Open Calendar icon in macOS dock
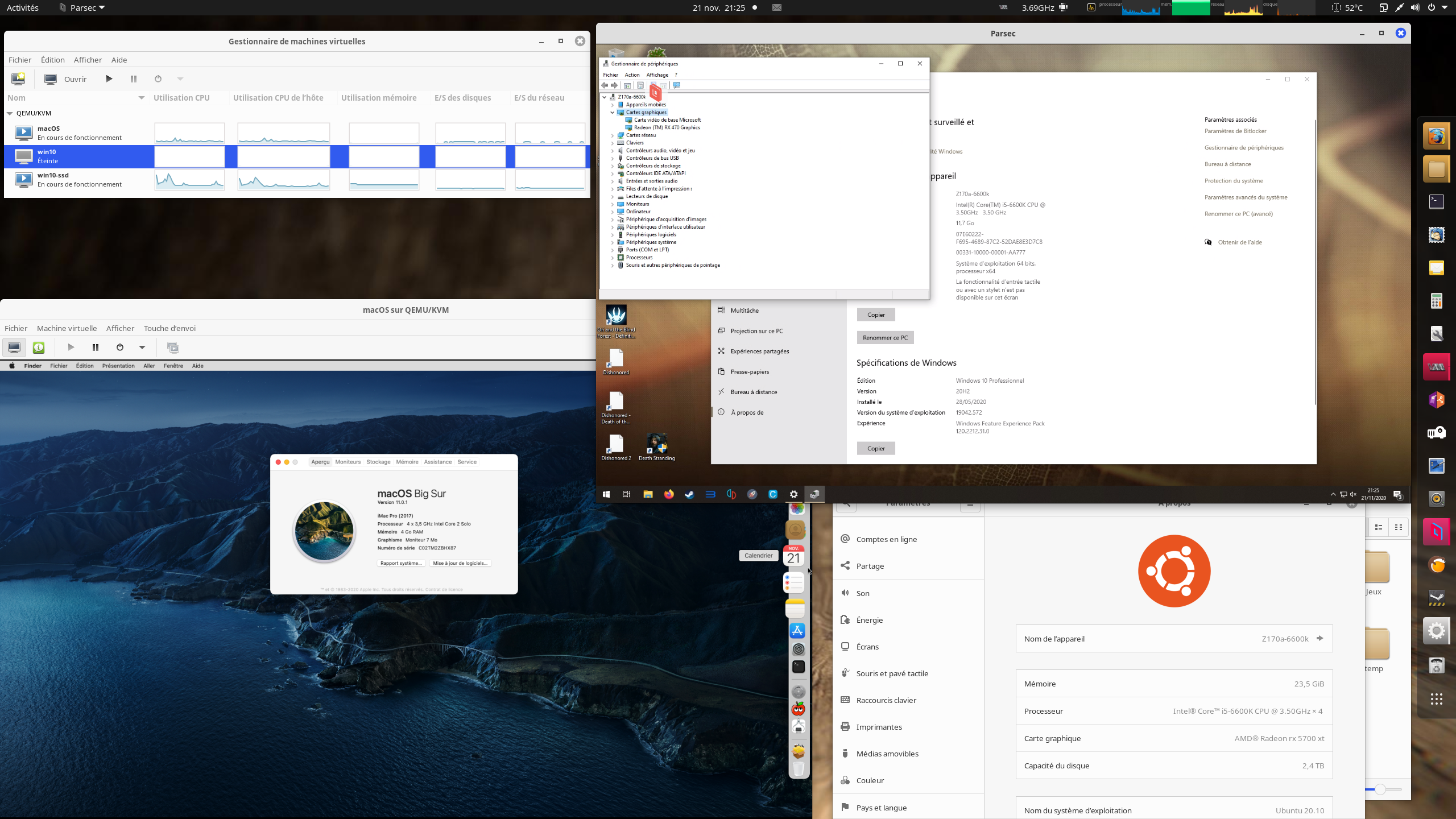Screen dimensions: 1456x819 (794, 556)
